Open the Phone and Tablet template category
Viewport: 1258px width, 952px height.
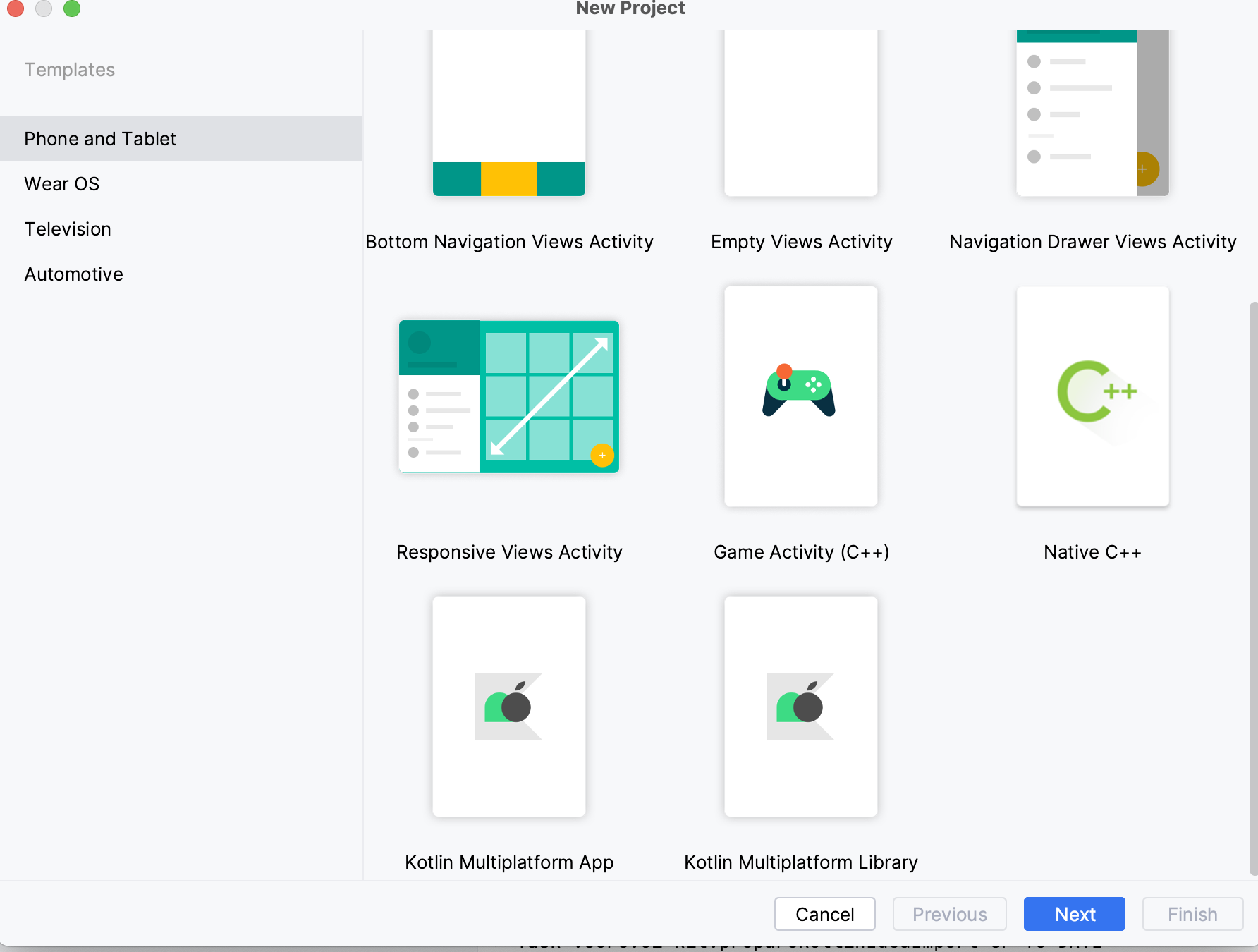click(x=99, y=138)
